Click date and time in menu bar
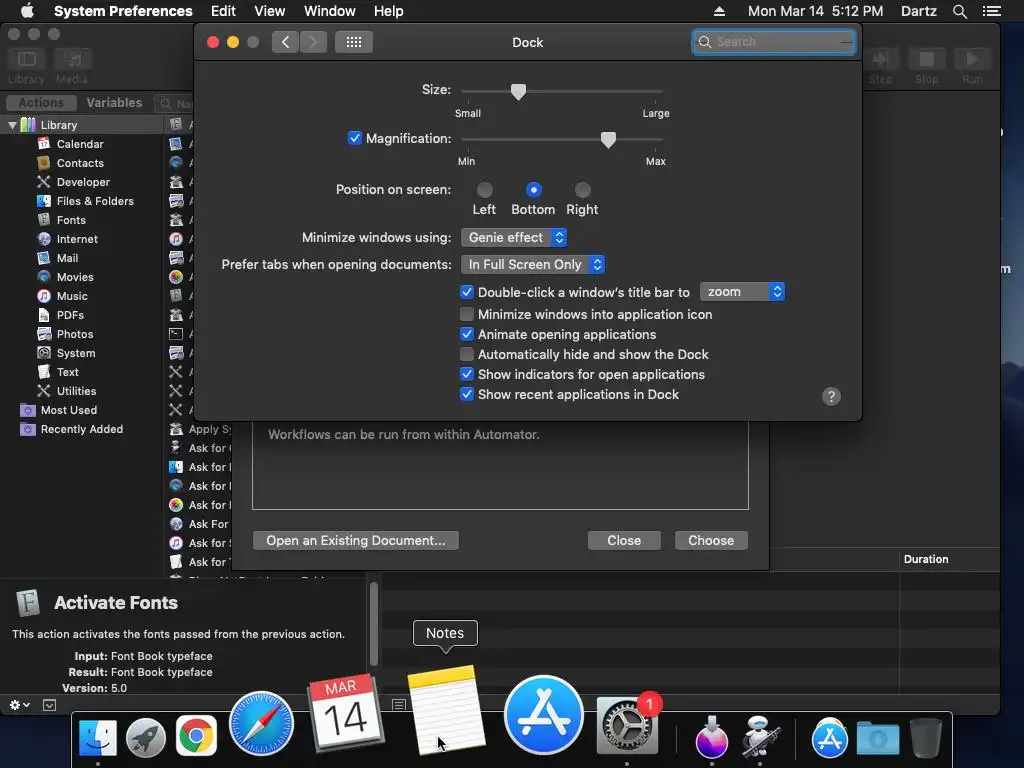The image size is (1024, 768). coord(816,11)
